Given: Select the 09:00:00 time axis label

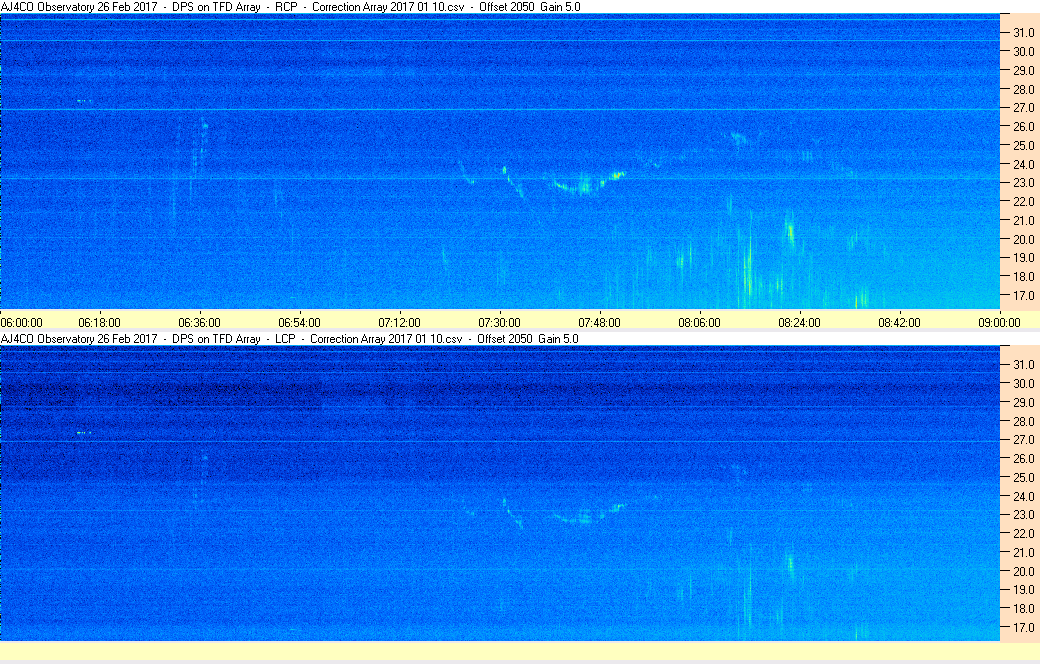Looking at the screenshot, I should click(1000, 322).
